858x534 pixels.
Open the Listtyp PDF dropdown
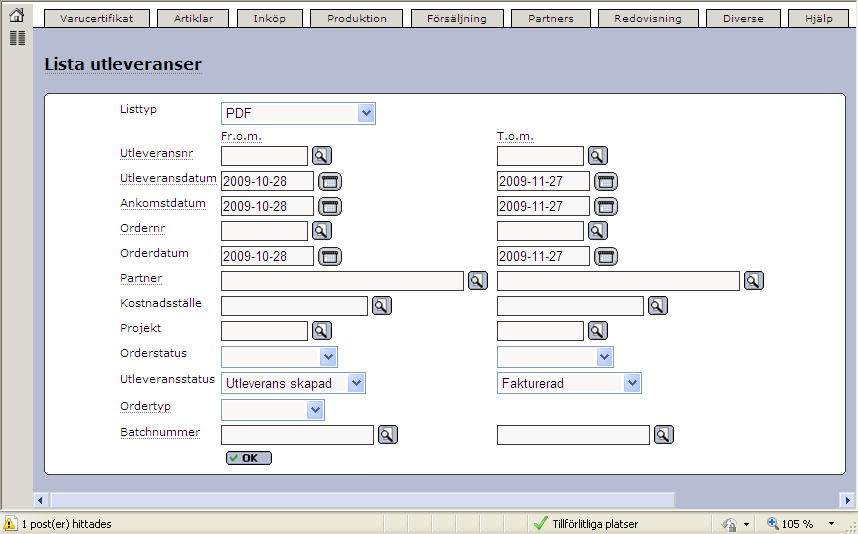(298, 113)
